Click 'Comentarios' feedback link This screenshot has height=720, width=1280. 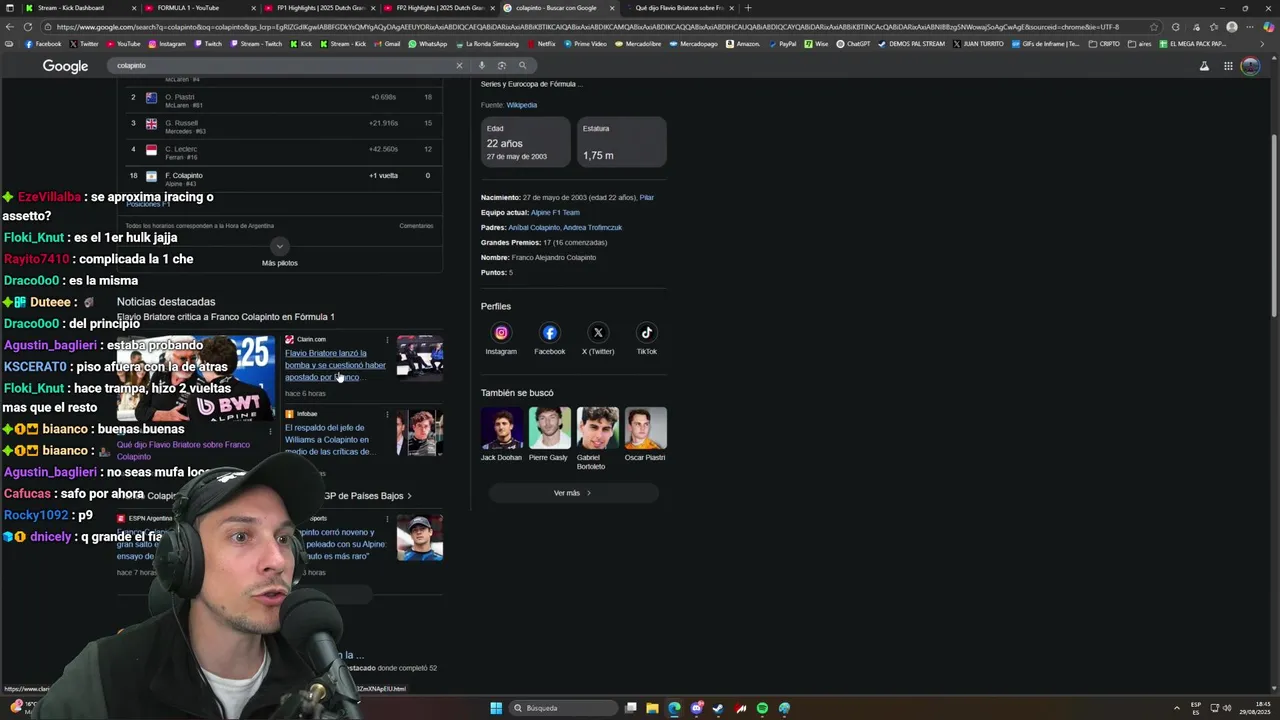click(x=416, y=226)
